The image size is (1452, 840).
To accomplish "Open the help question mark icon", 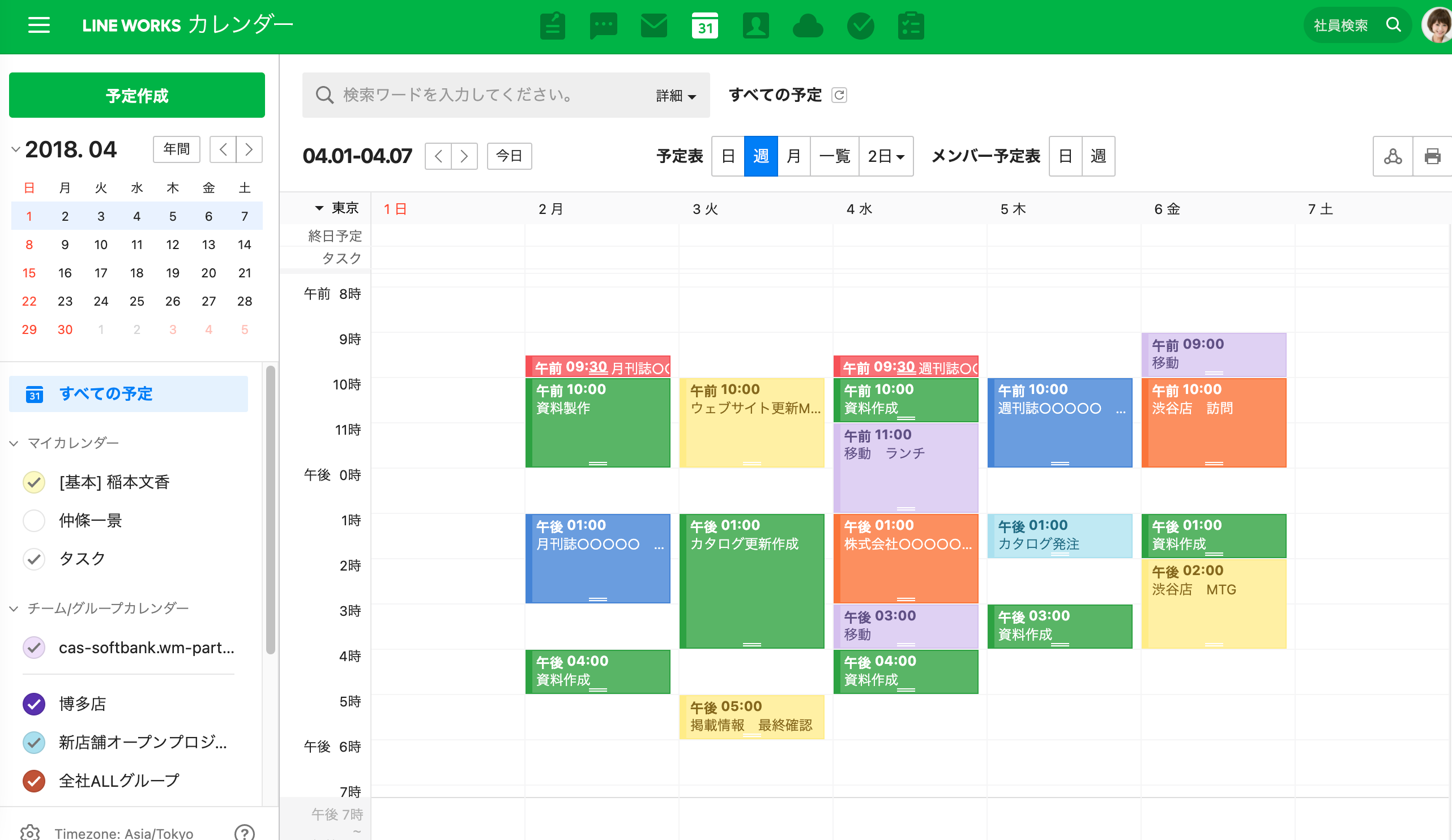I will click(244, 832).
